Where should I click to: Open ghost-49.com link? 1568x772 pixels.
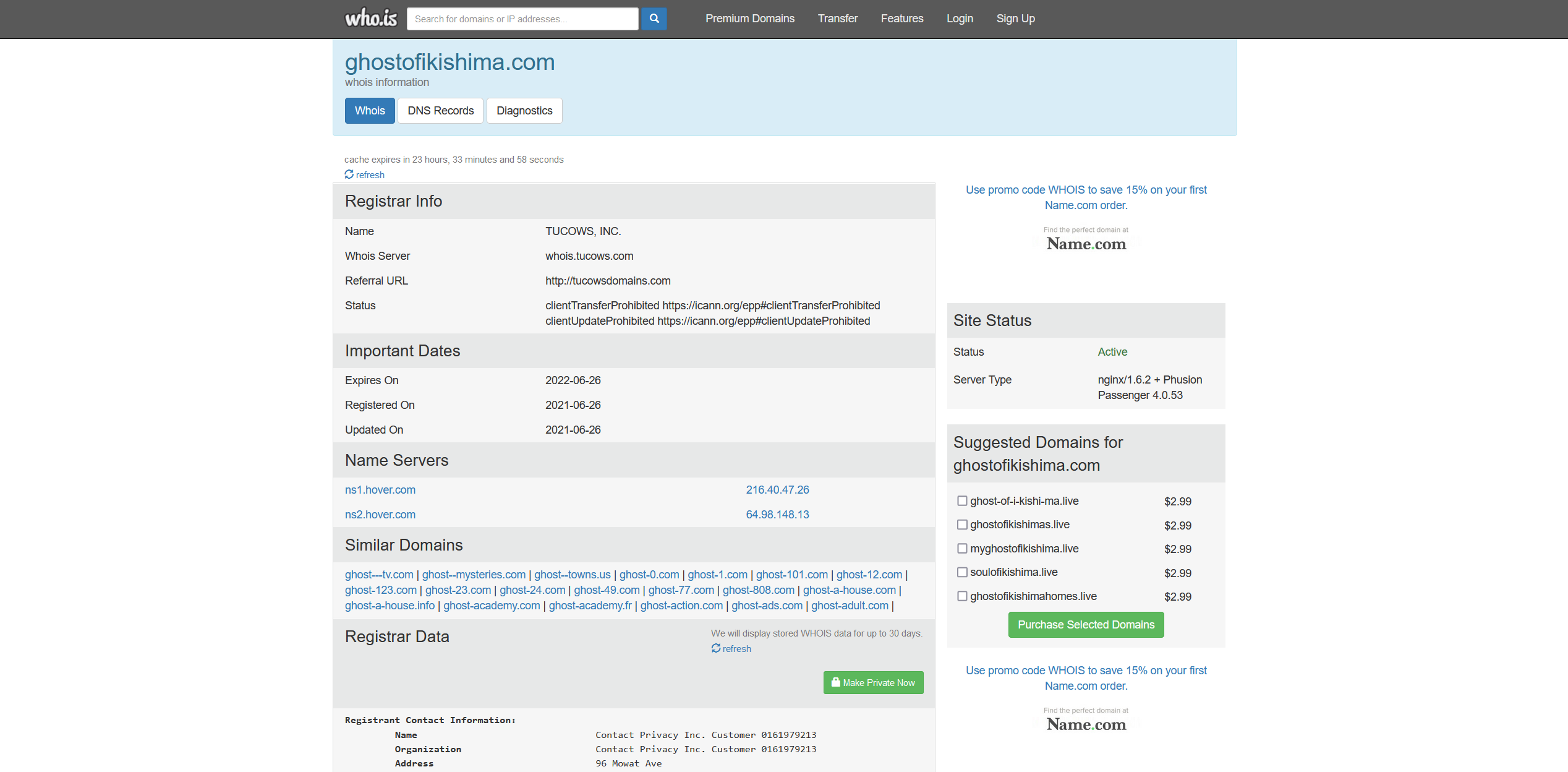(607, 590)
